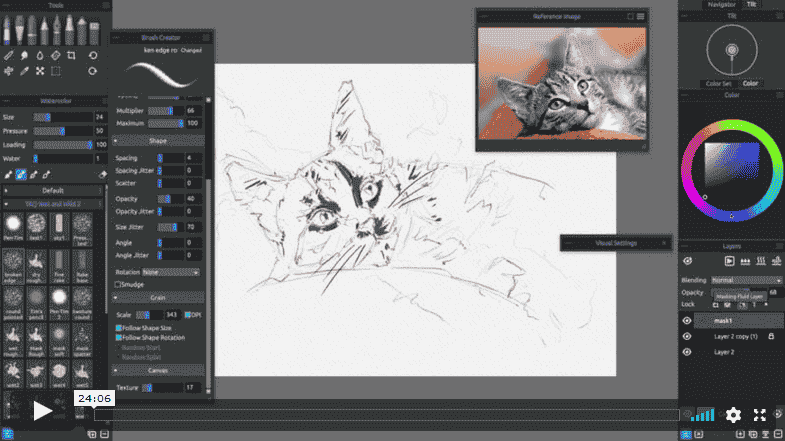Image resolution: width=785 pixels, height=441 pixels.
Task: Hide the Layer 2 layer
Action: (x=687, y=352)
